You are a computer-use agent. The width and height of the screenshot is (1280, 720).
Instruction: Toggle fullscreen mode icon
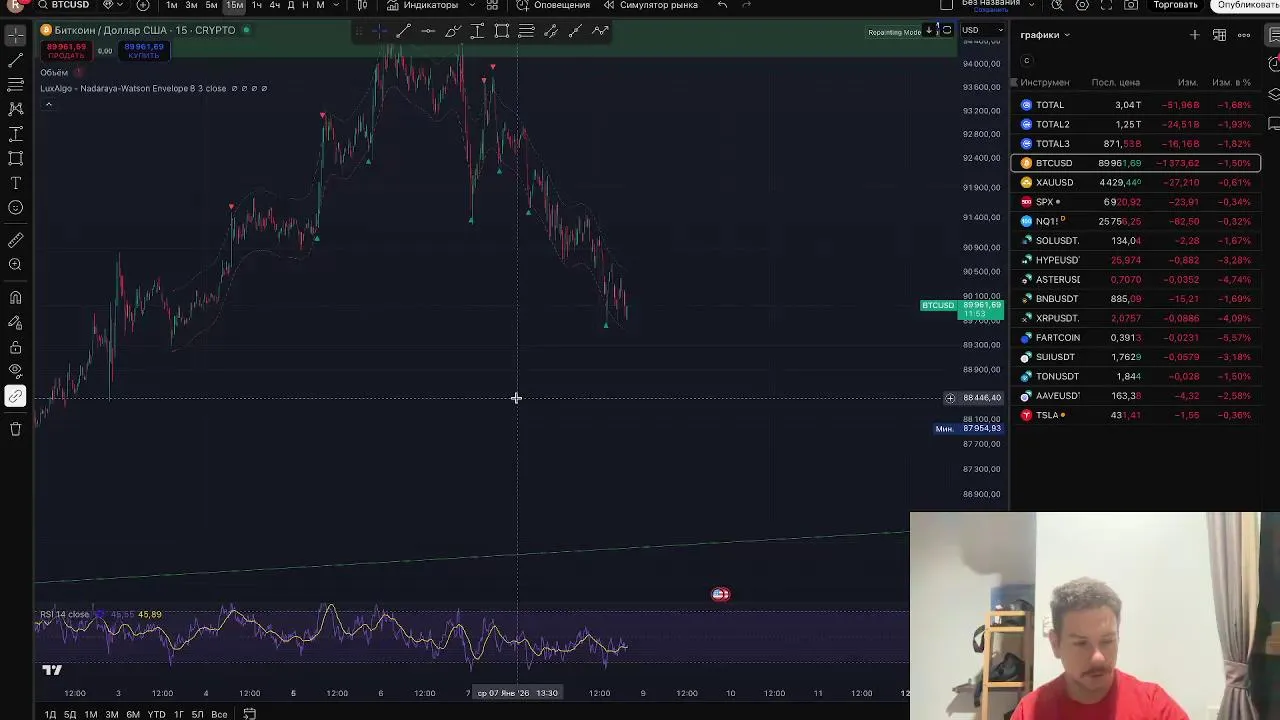pos(1107,5)
